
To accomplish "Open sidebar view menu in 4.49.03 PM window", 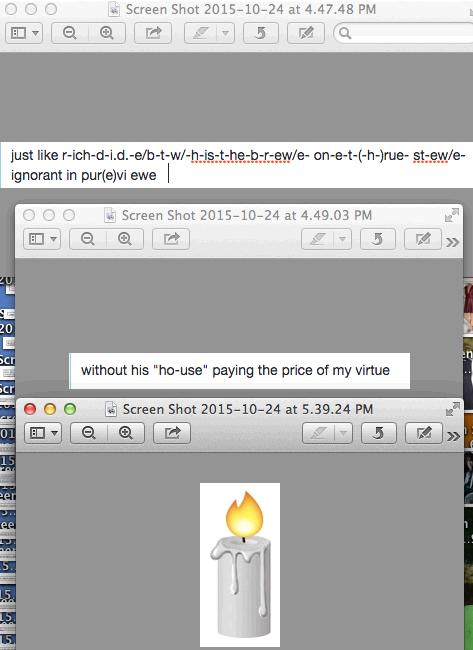I will (x=42, y=239).
